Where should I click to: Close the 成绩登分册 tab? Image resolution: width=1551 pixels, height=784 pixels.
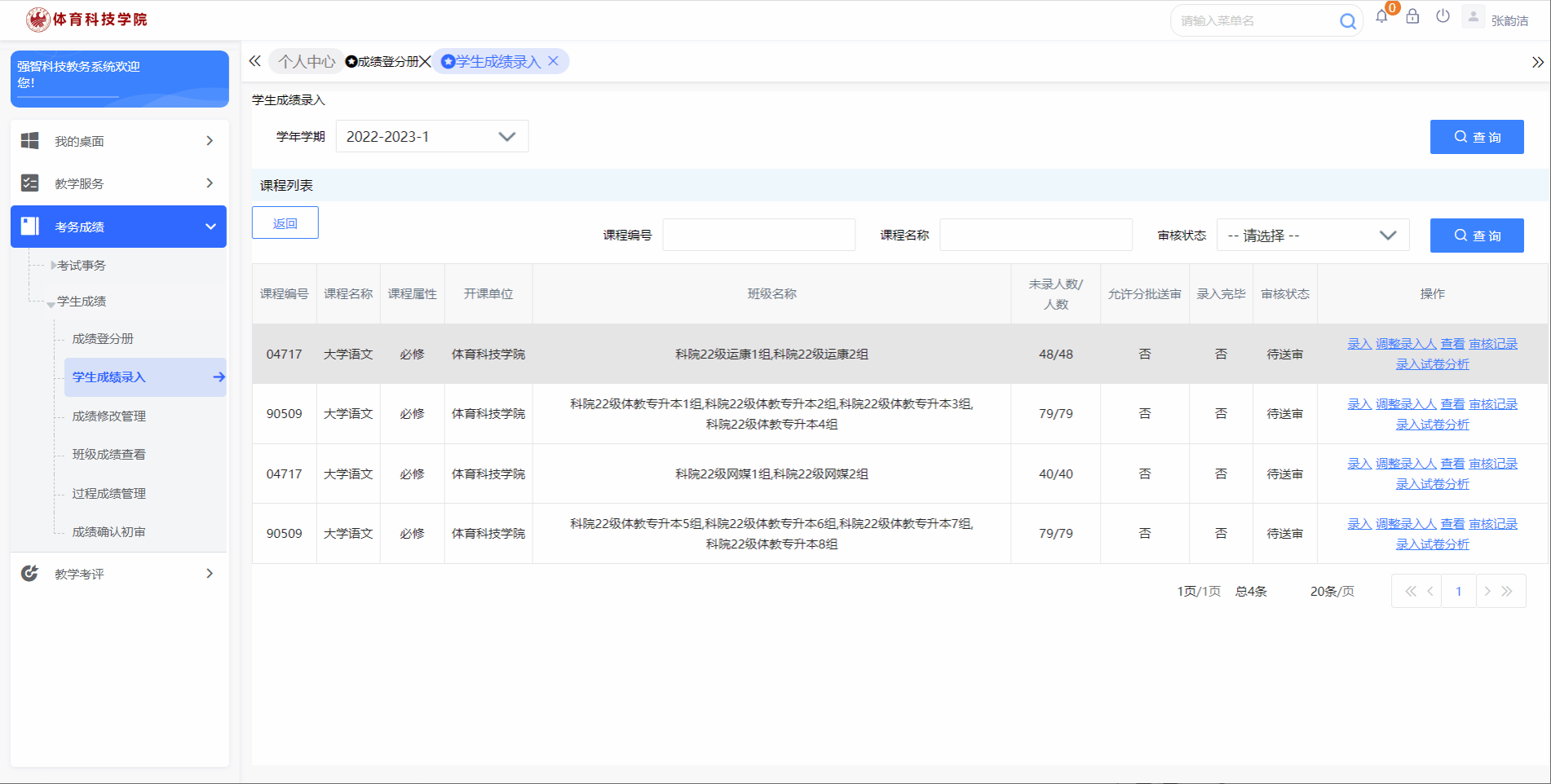[425, 62]
